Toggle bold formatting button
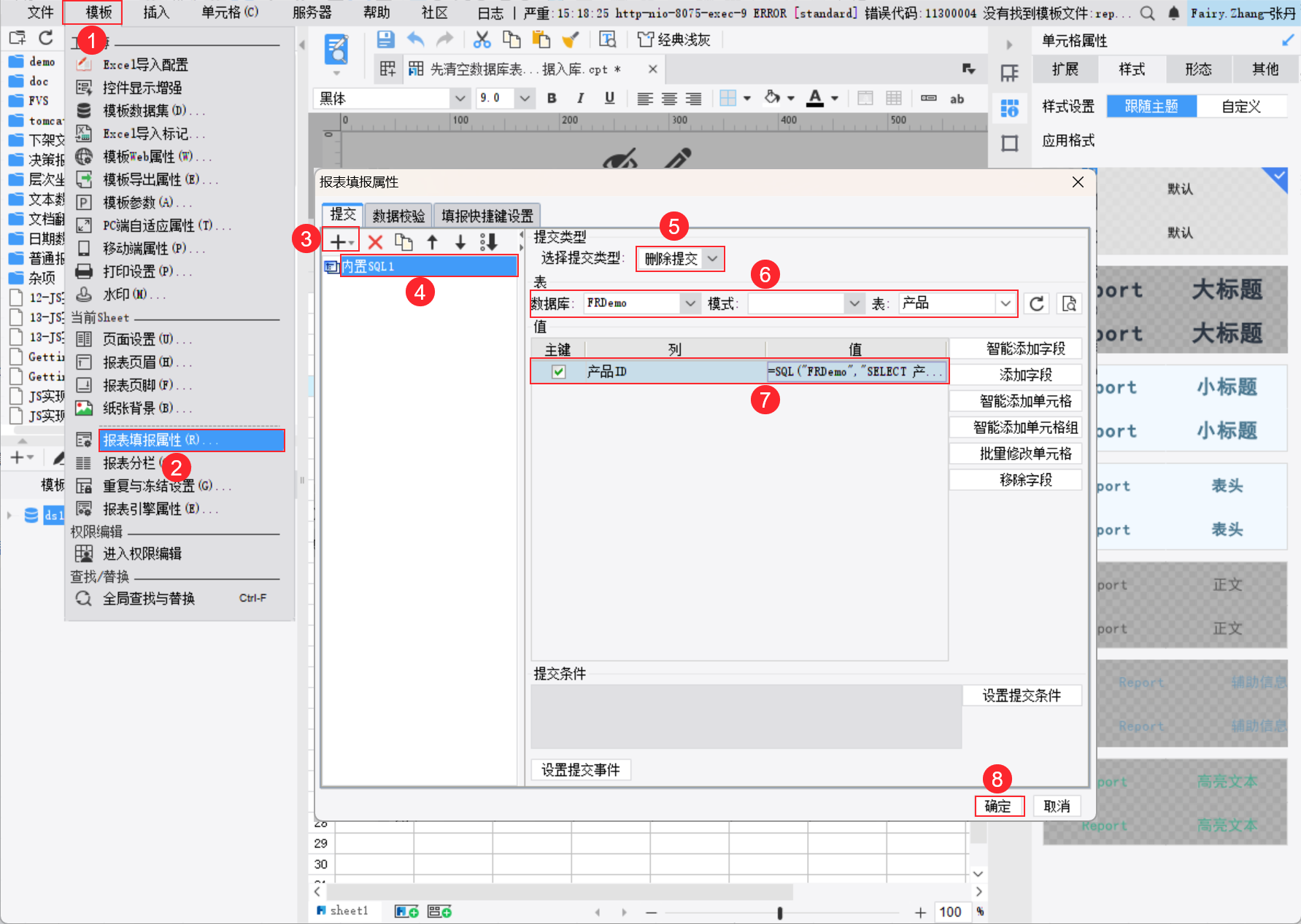 (552, 98)
